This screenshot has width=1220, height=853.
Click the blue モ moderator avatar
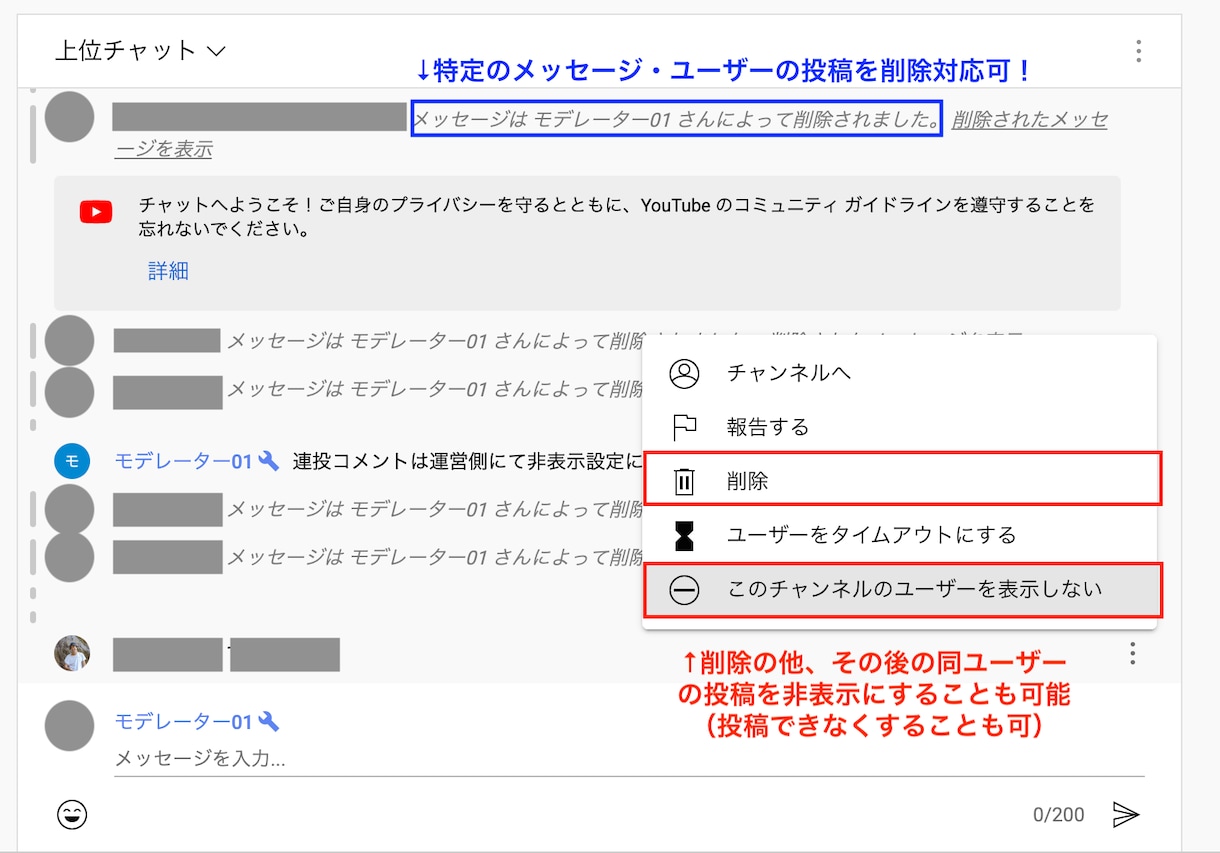(x=72, y=461)
